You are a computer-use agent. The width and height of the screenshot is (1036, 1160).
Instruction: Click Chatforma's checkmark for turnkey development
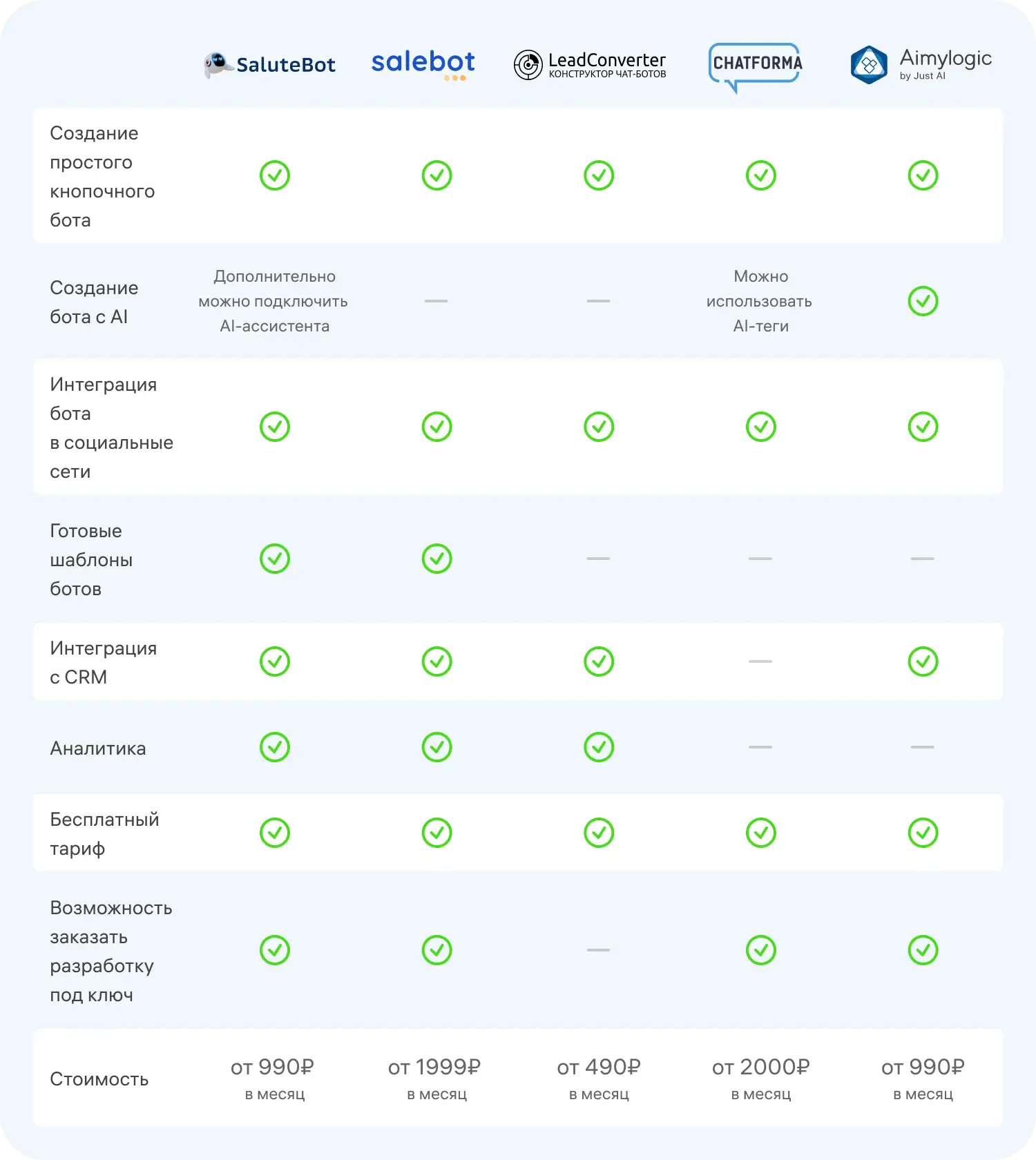[760, 950]
